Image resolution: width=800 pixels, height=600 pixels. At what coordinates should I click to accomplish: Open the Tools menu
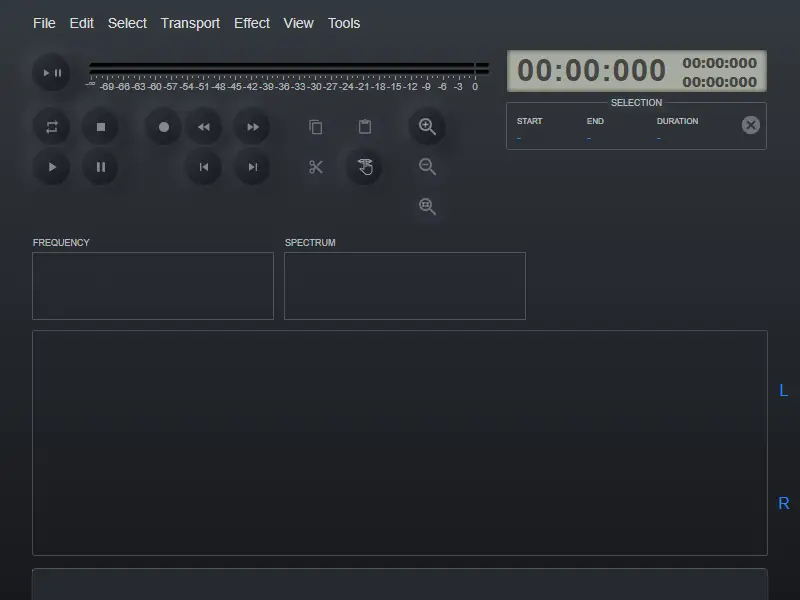(344, 23)
